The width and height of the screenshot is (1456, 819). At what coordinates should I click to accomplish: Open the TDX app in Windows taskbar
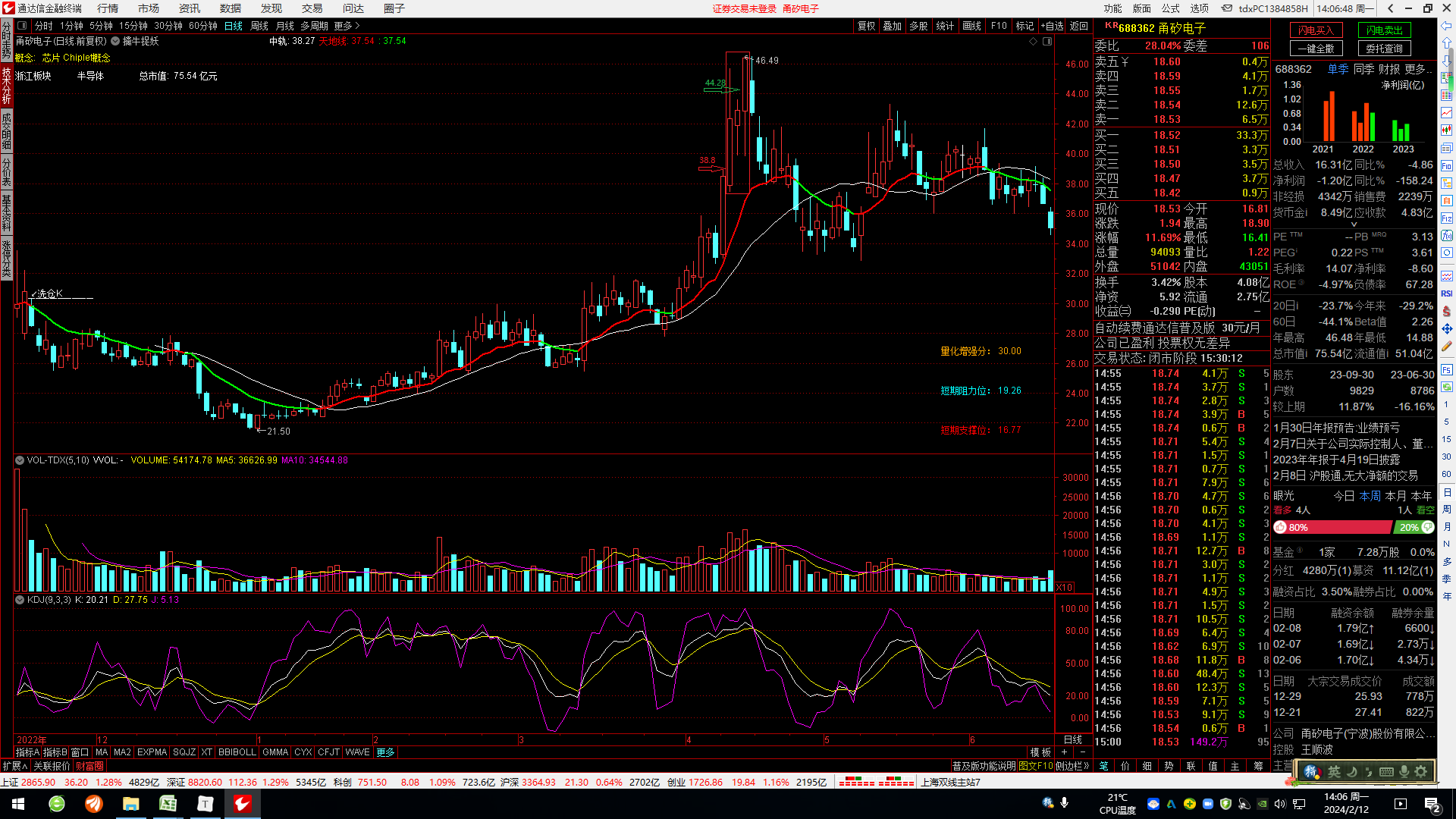[242, 804]
